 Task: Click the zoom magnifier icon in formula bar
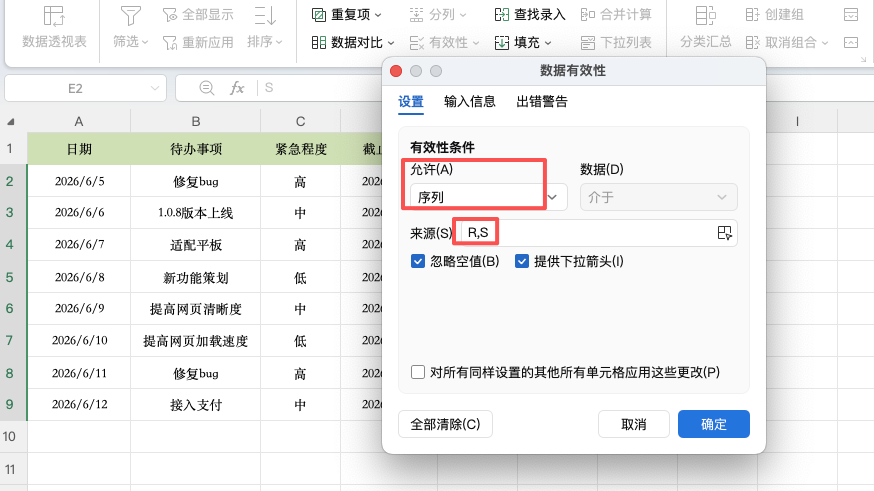(207, 88)
